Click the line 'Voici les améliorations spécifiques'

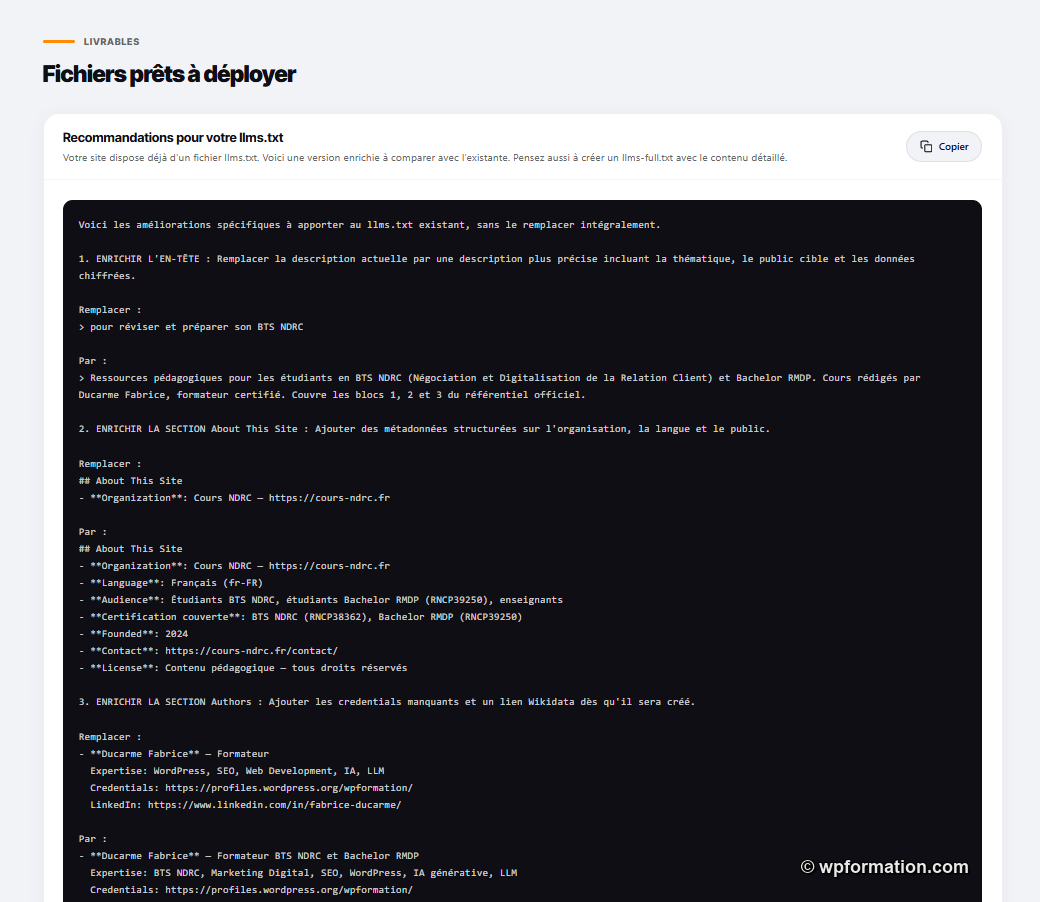(369, 225)
